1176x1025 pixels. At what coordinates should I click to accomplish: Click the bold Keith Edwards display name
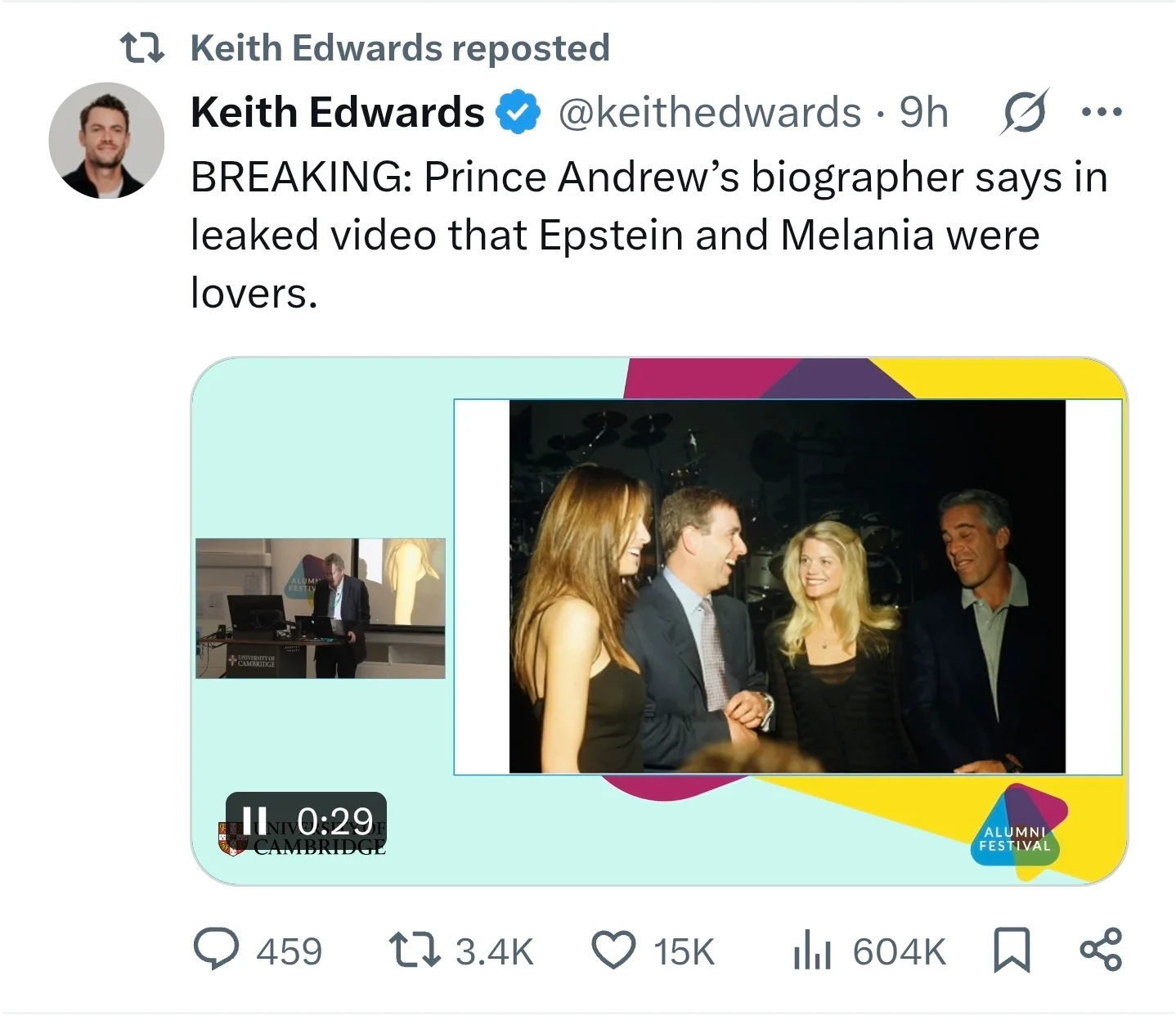(337, 112)
